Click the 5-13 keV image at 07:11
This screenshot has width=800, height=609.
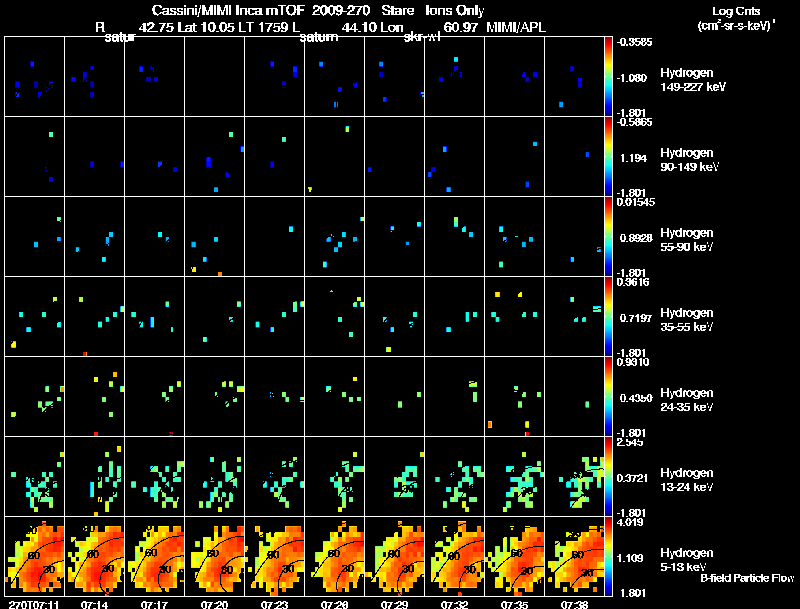point(35,556)
